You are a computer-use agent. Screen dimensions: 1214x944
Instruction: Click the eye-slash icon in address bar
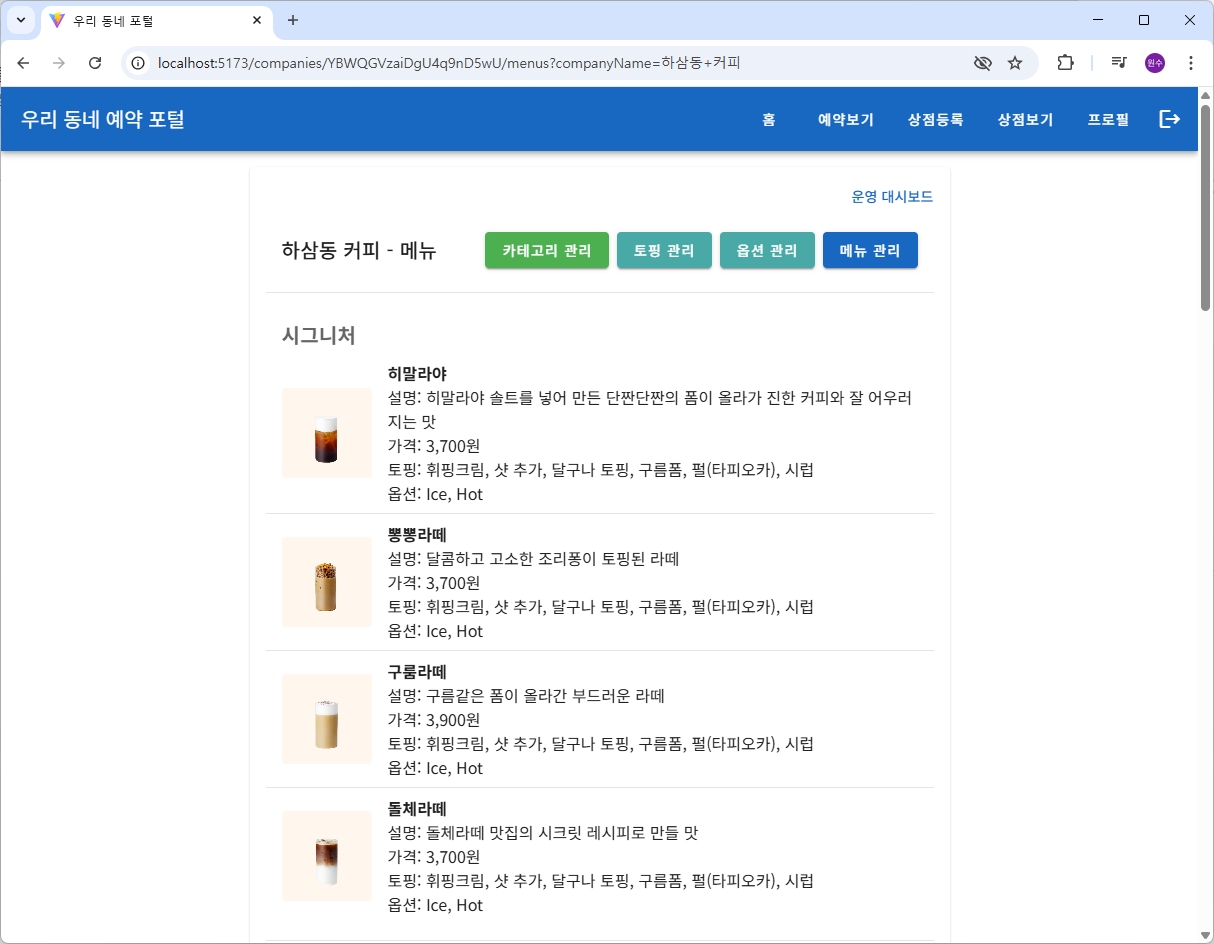click(983, 63)
